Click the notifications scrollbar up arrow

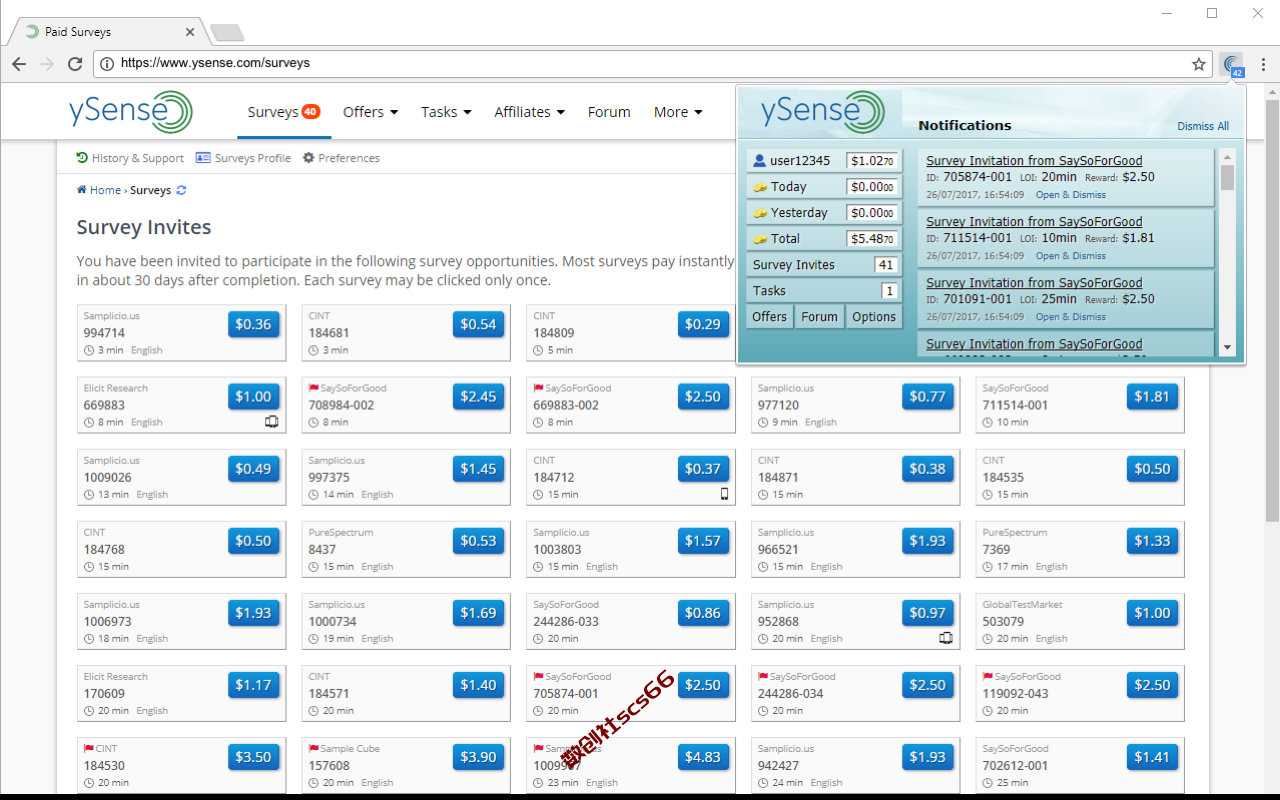tap(1227, 157)
